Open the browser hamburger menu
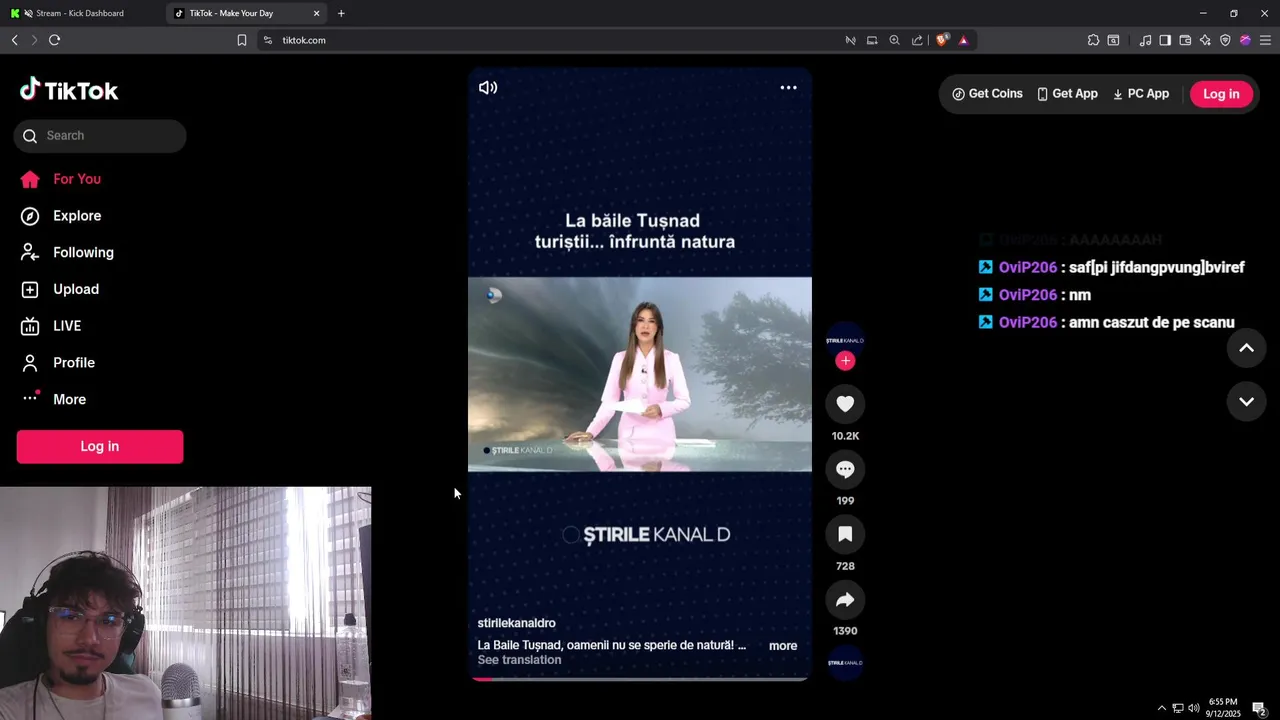This screenshot has height=720, width=1280. coord(1265,40)
